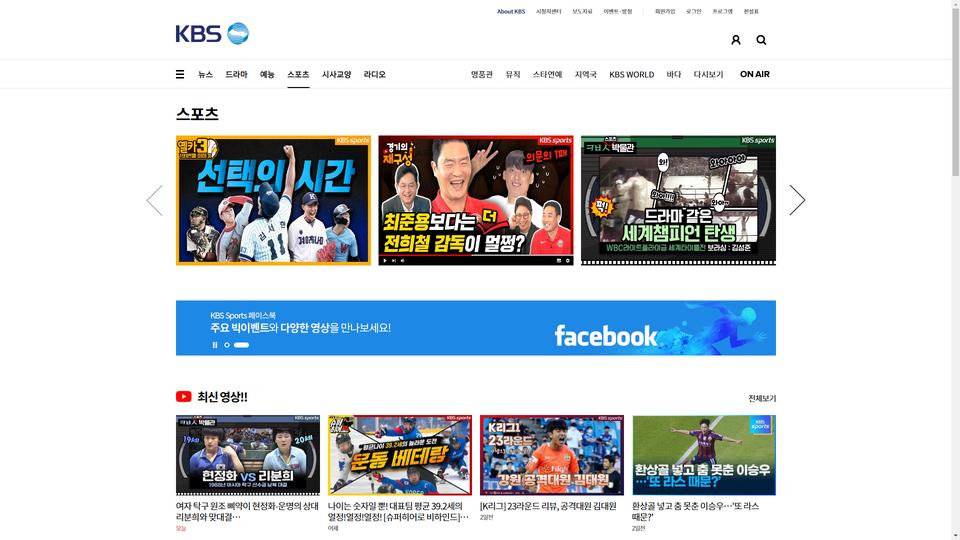Image resolution: width=960 pixels, height=540 pixels.
Task: Go to previous carousel slide arrow
Action: [x=155, y=200]
